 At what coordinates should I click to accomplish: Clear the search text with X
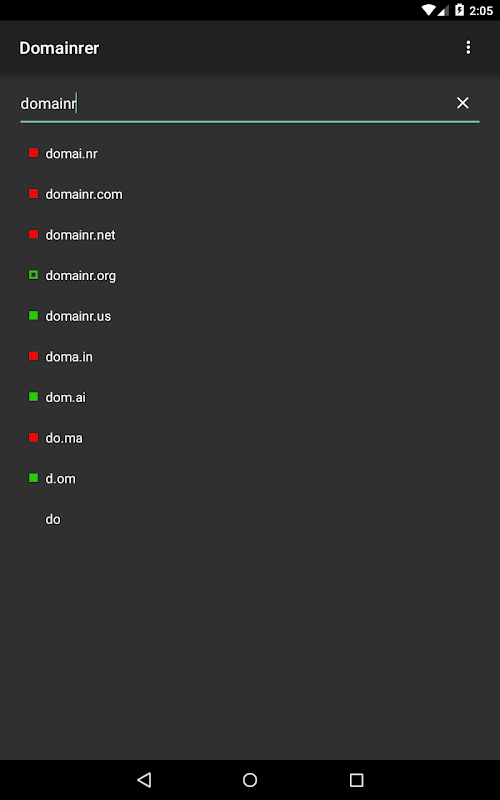462,103
